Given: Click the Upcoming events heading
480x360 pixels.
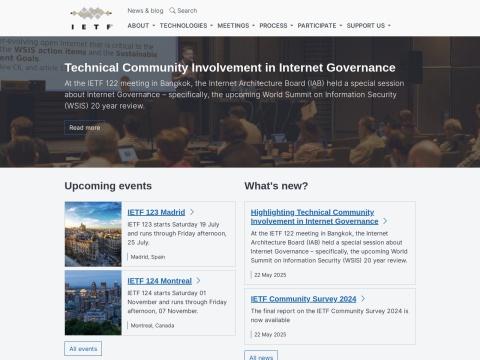Looking at the screenshot, I should coord(108,186).
